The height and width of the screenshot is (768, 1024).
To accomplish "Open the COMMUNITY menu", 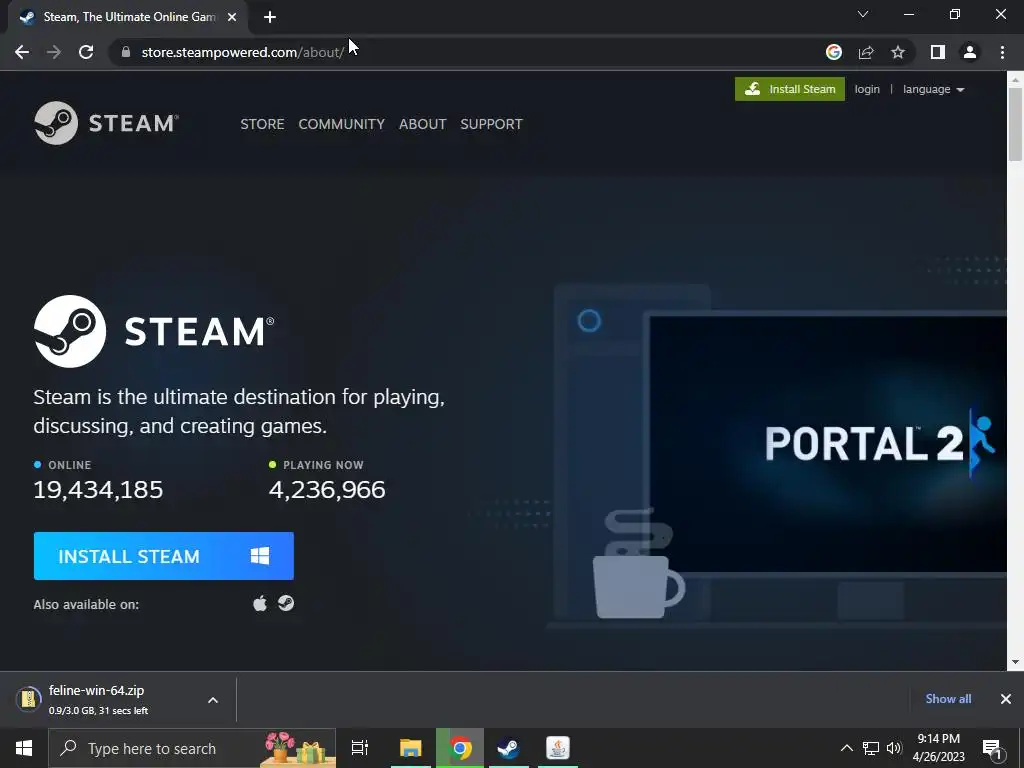I will coord(342,124).
